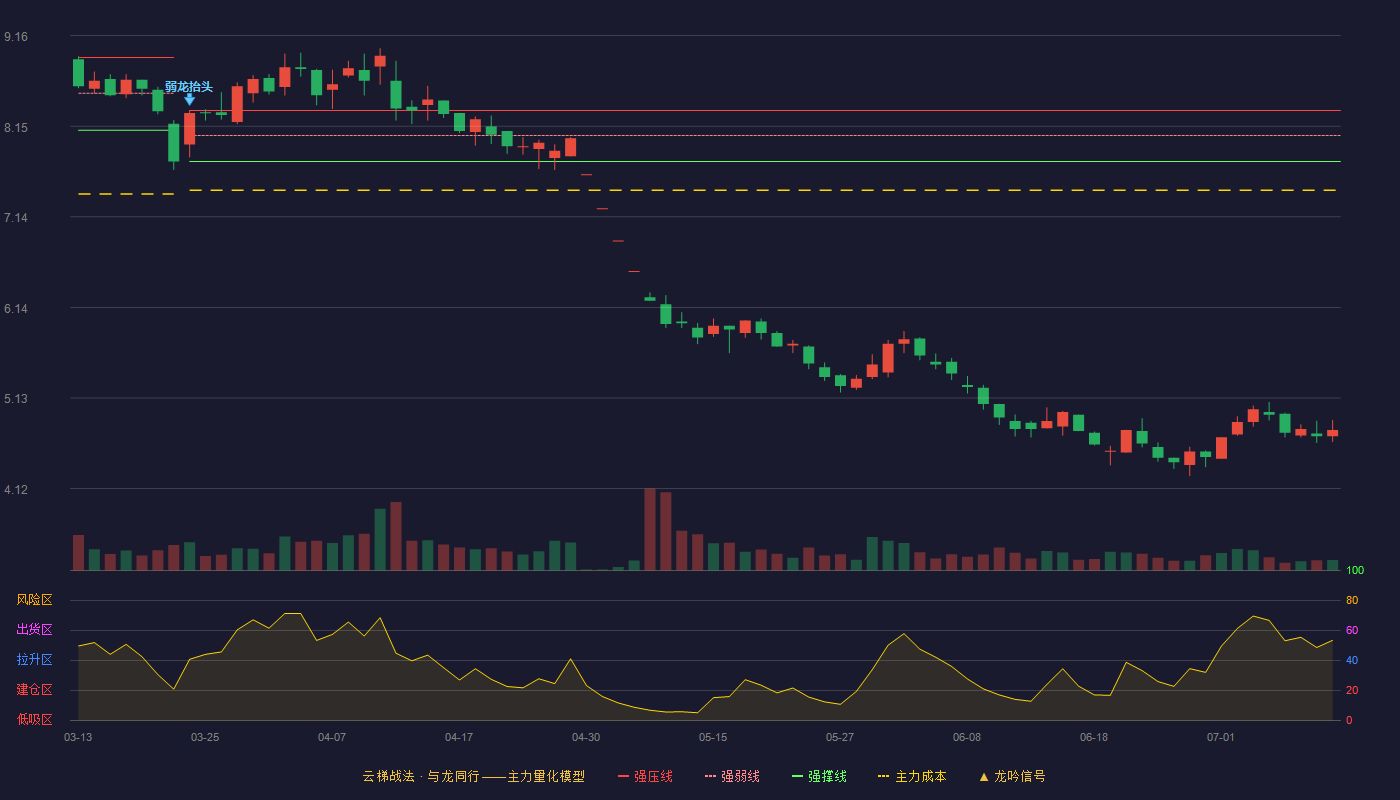Viewport: 1400px width, 800px height.
Task: Click the 05-15 date axis label
Action: coord(713,737)
